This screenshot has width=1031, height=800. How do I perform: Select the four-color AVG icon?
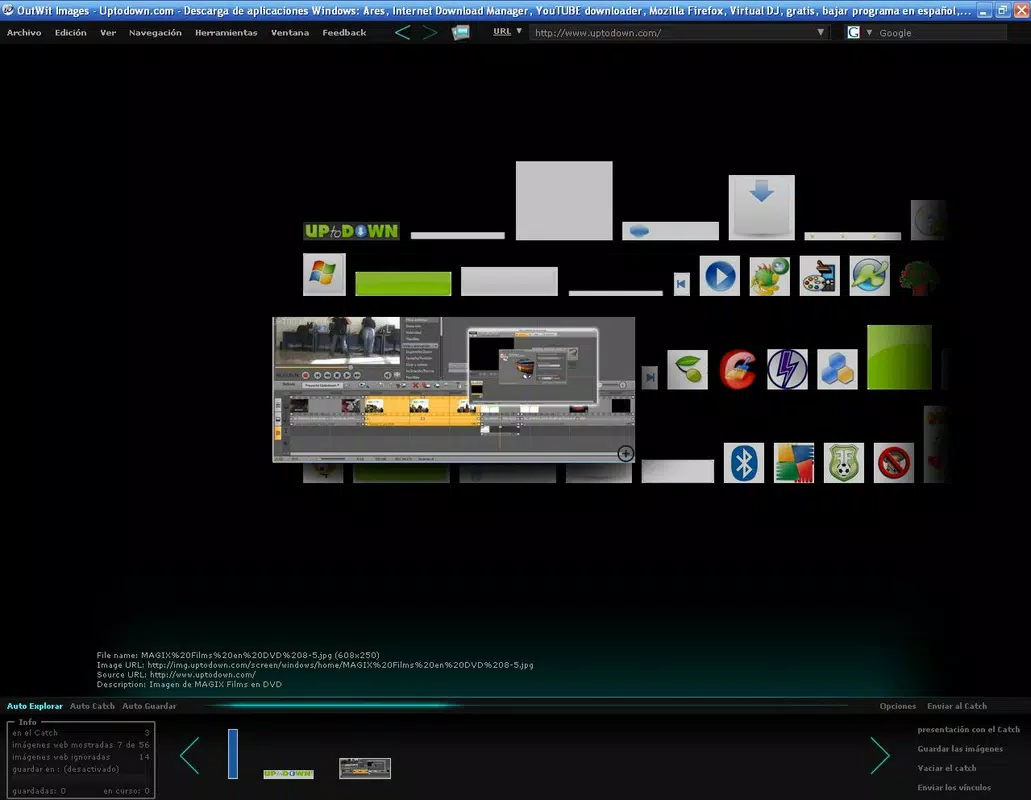coord(794,463)
